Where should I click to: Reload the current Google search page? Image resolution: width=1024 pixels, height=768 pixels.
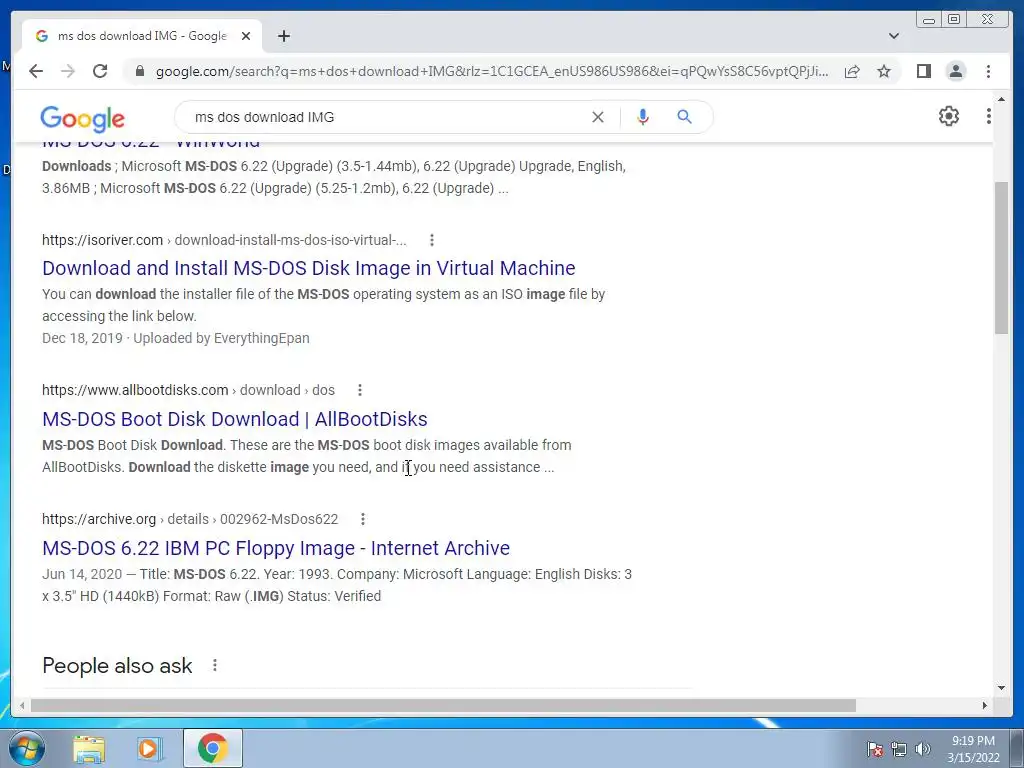(100, 71)
